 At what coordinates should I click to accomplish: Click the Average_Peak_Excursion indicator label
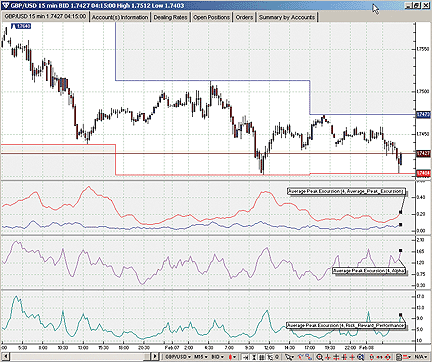click(x=346, y=191)
